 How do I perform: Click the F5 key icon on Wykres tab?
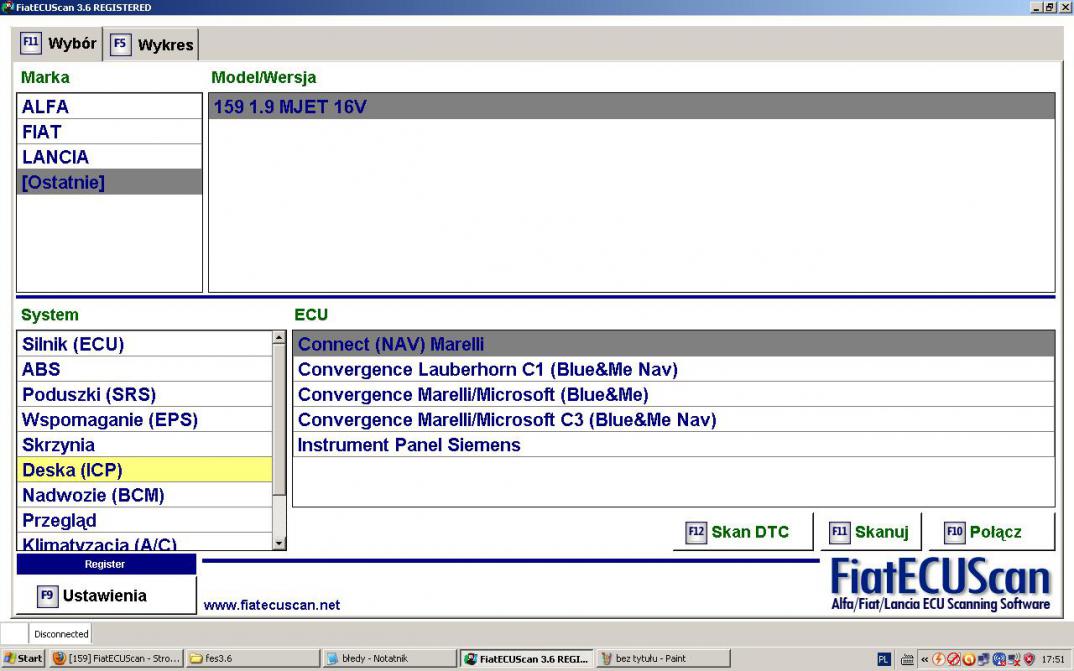click(x=121, y=45)
